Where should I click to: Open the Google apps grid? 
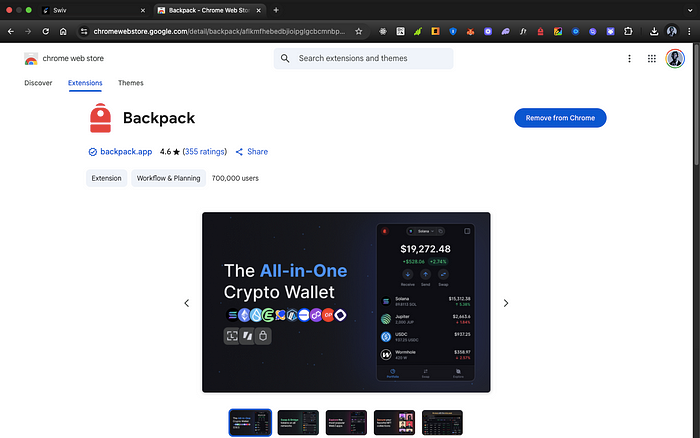pos(651,58)
